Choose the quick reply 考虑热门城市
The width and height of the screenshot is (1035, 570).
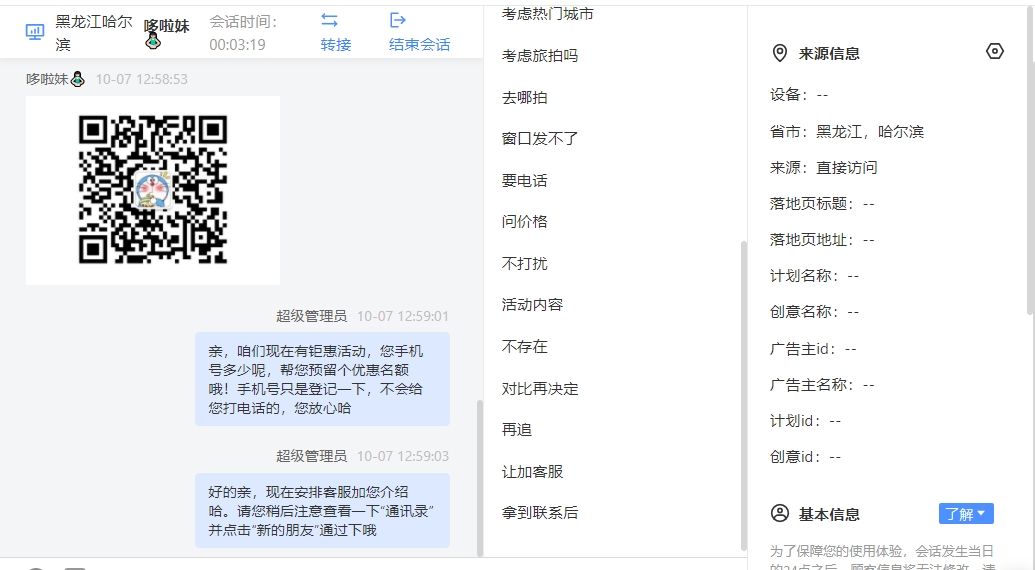click(x=547, y=14)
